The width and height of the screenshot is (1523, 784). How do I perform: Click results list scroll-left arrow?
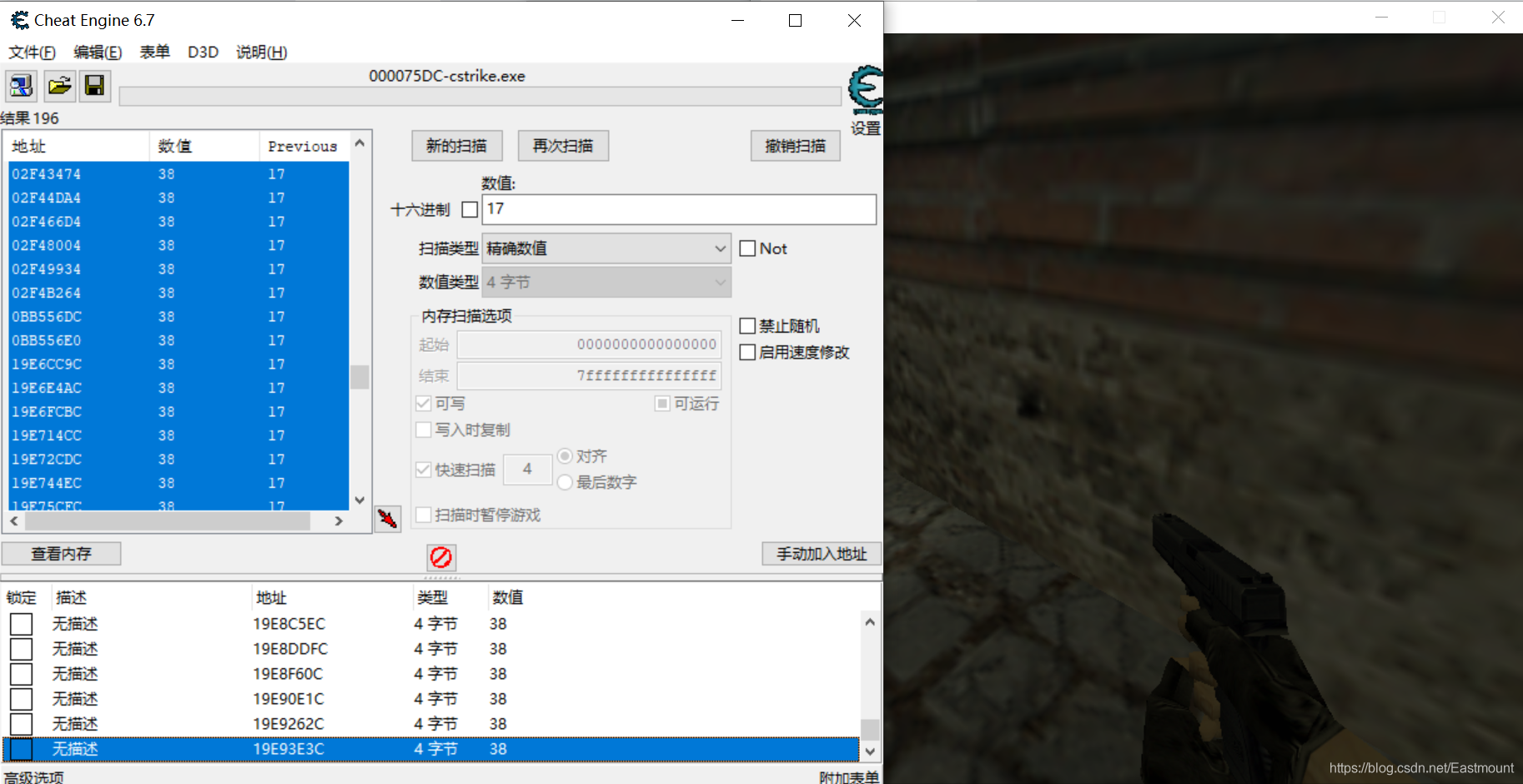tap(14, 520)
